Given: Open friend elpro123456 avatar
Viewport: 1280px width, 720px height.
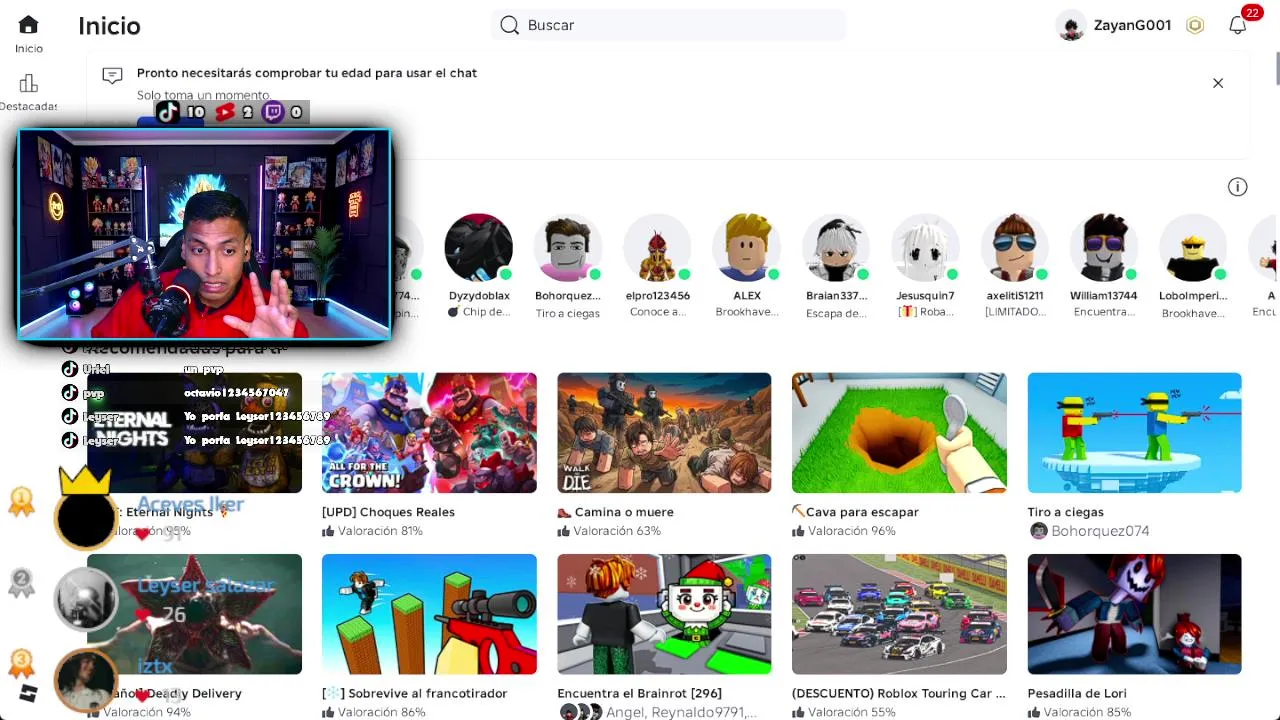Looking at the screenshot, I should pyautogui.click(x=657, y=248).
